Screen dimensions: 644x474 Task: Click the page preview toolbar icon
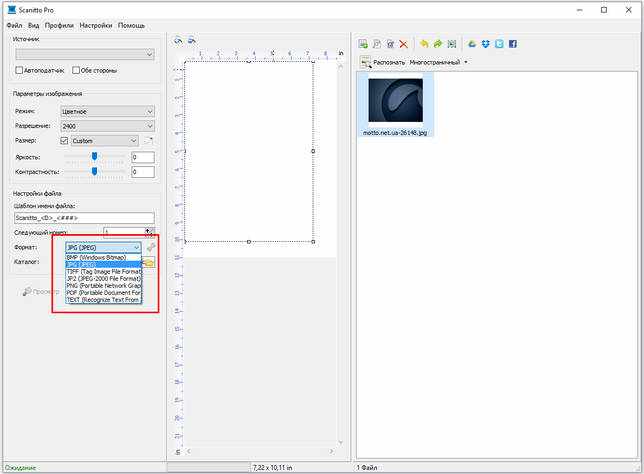[376, 44]
